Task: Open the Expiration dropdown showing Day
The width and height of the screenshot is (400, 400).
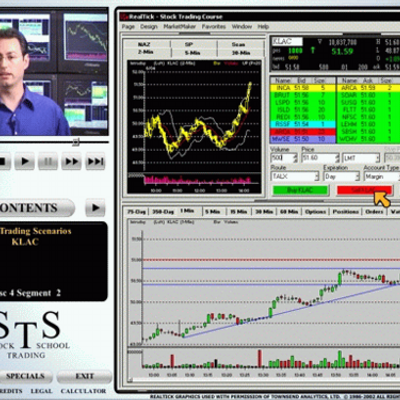Action: point(341,176)
